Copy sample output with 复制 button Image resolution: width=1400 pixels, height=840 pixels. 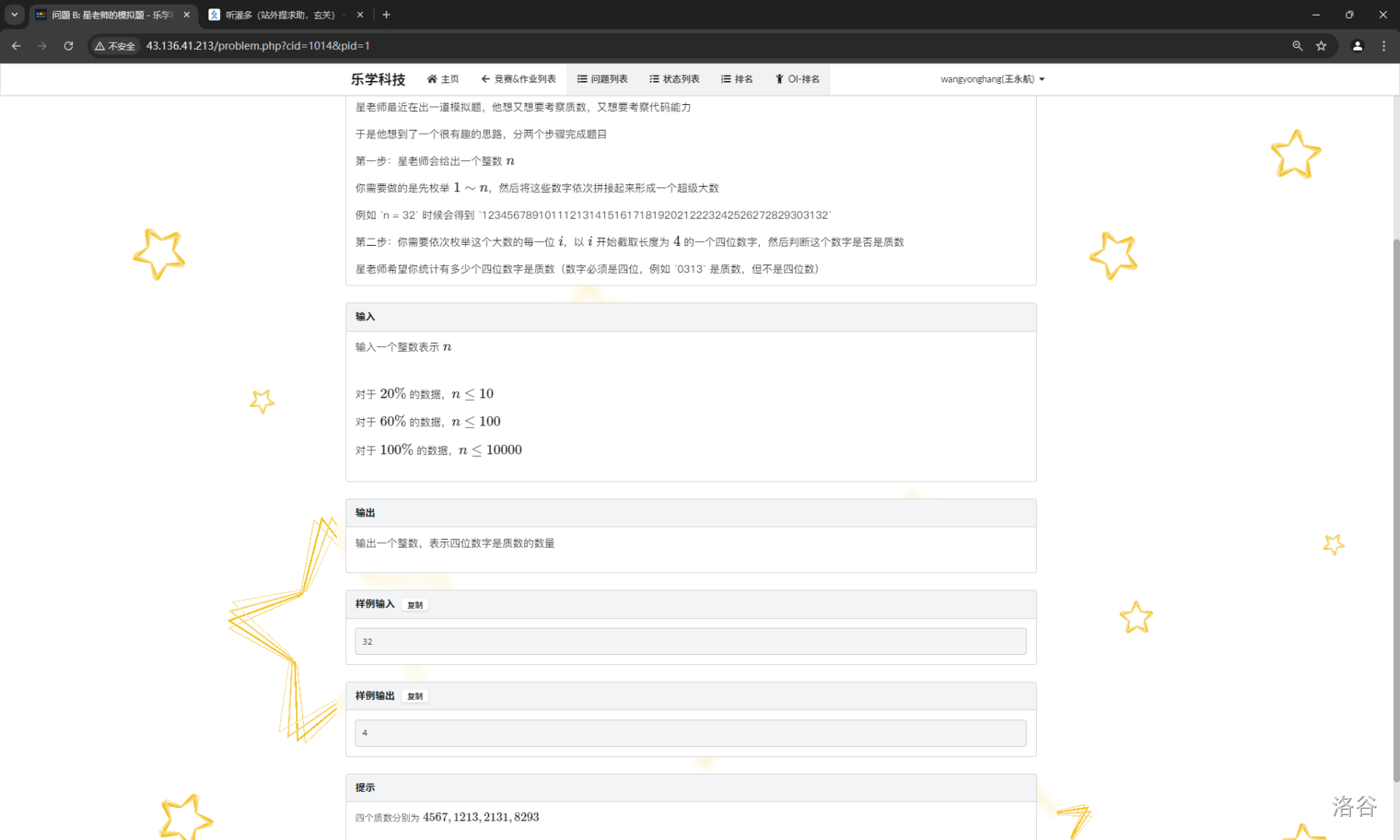(x=415, y=696)
